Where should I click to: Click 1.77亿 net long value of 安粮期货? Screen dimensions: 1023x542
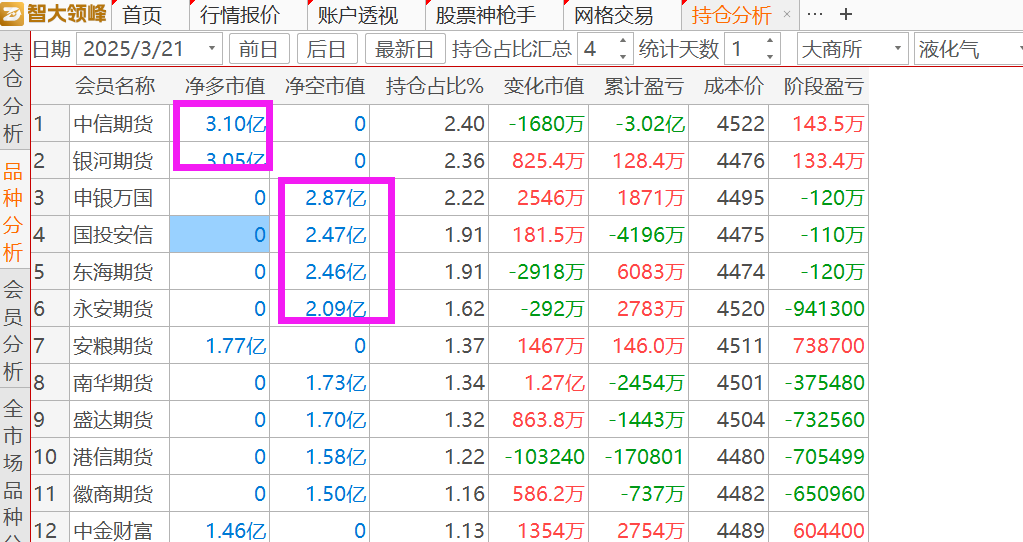pyautogui.click(x=236, y=346)
